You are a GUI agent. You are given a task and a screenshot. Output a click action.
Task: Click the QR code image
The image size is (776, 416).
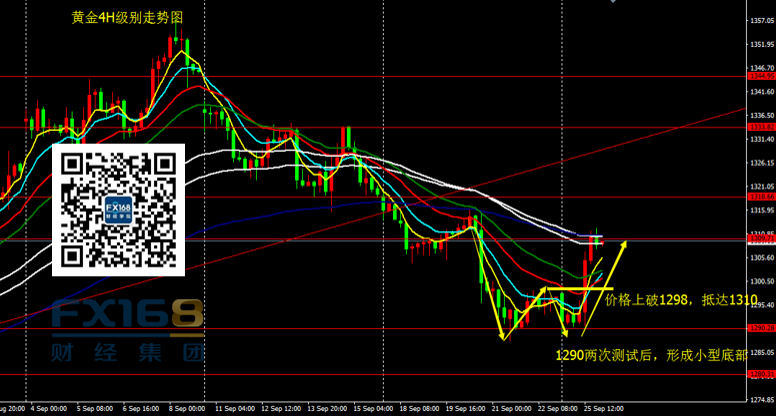tap(118, 209)
